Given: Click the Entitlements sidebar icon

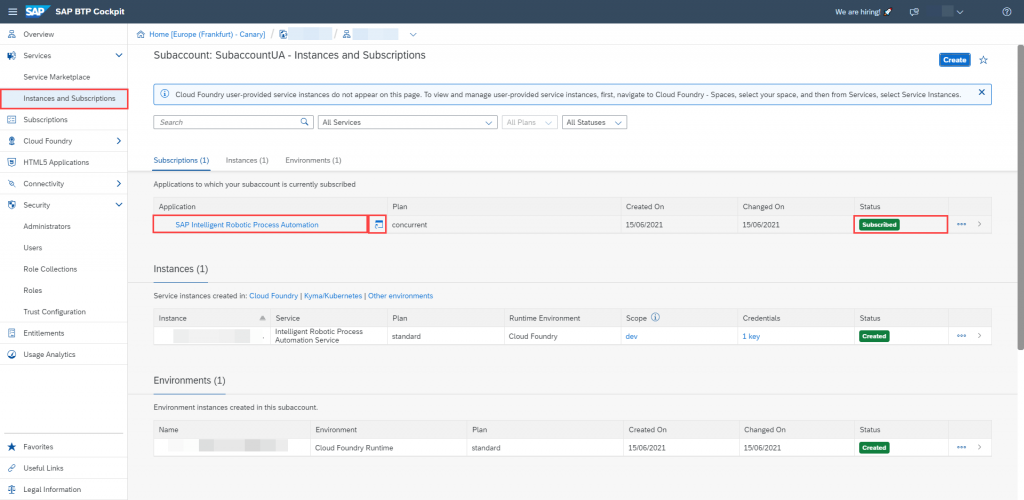Looking at the screenshot, I should tap(11, 333).
